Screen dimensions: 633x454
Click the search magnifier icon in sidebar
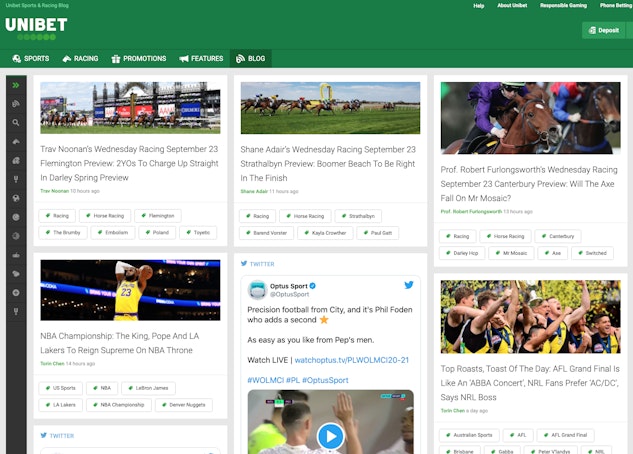point(16,122)
